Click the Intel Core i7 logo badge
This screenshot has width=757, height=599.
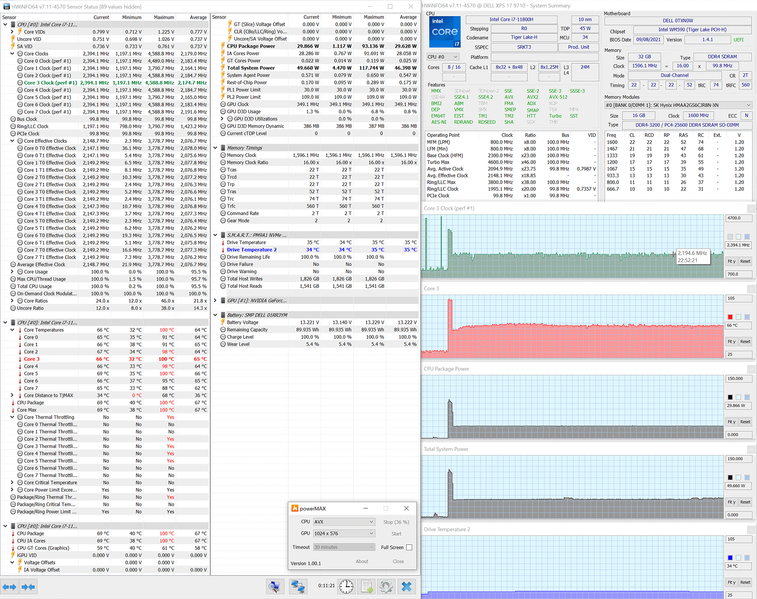tap(445, 32)
